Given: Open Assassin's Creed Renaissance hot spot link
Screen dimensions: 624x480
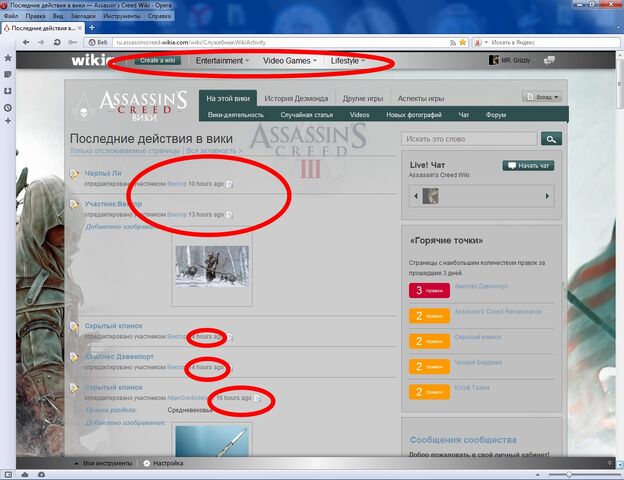Looking at the screenshot, I should [498, 311].
